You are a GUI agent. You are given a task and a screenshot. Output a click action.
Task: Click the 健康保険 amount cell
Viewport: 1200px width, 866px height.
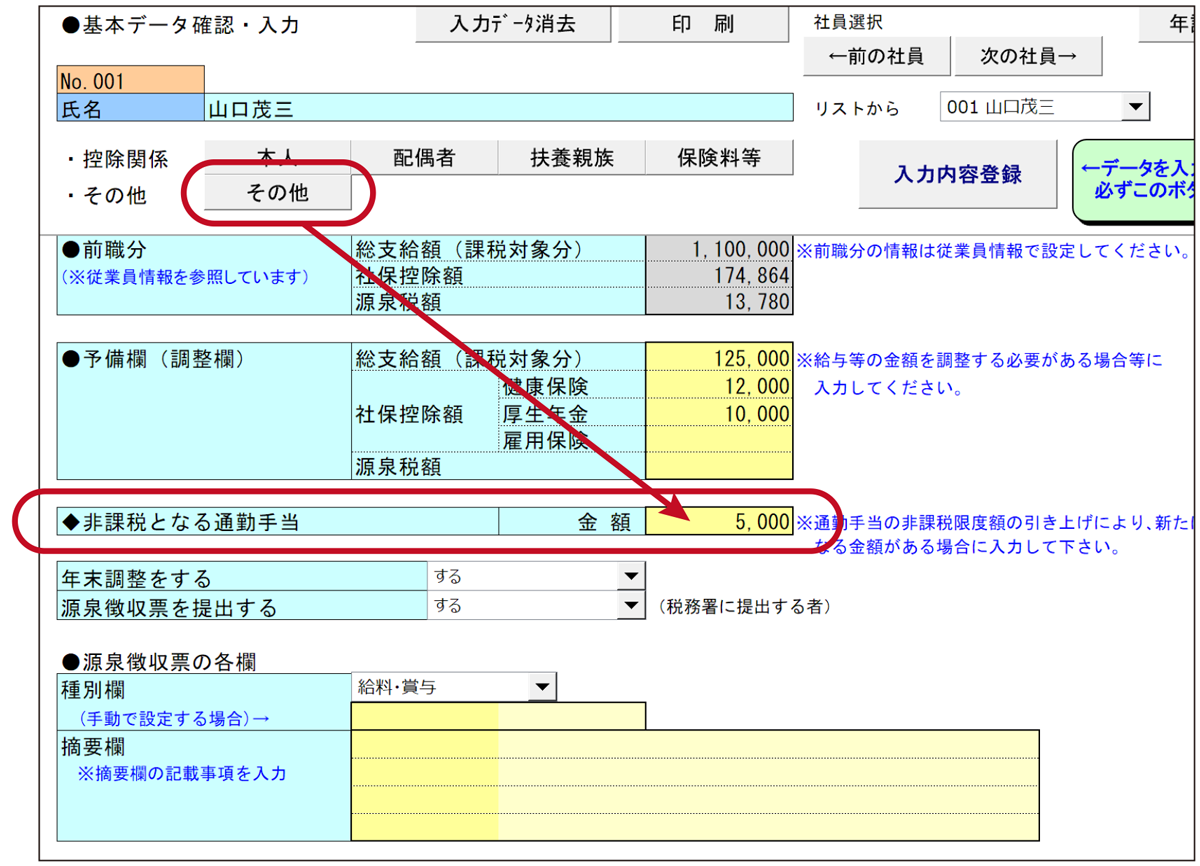[x=719, y=386]
